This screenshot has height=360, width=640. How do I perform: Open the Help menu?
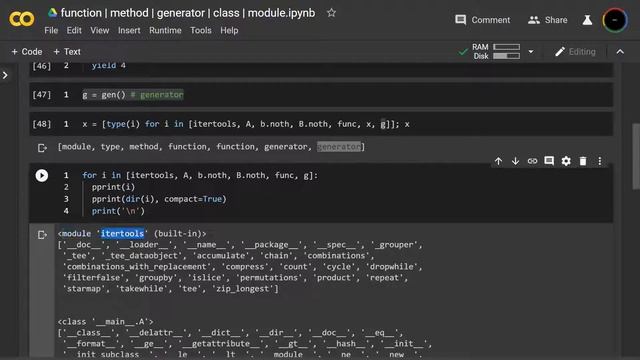tap(229, 31)
